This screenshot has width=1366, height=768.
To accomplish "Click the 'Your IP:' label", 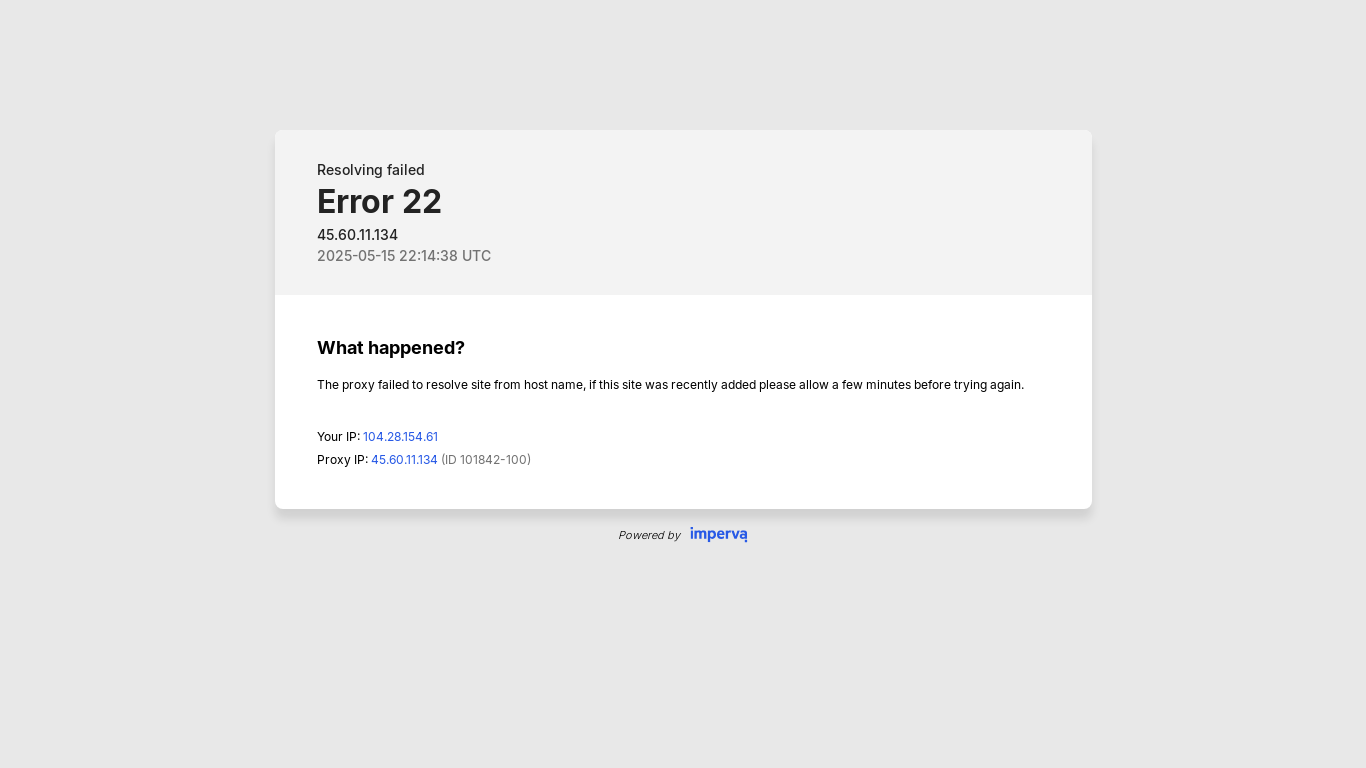I will coord(338,437).
